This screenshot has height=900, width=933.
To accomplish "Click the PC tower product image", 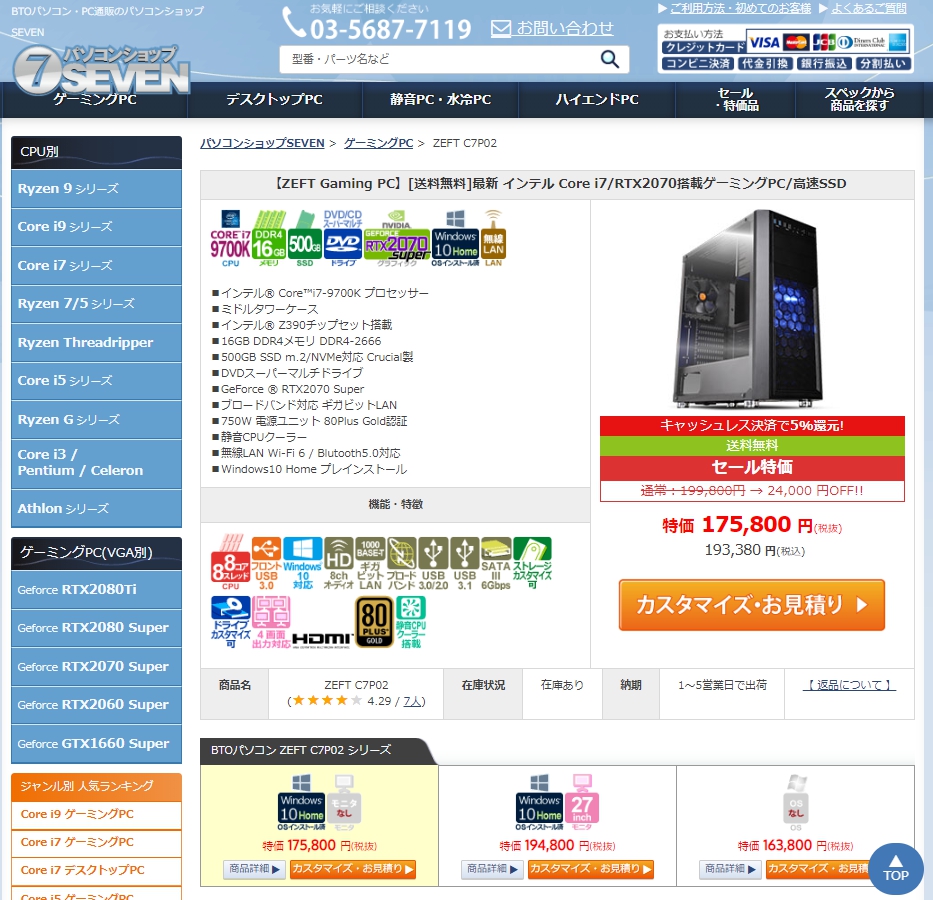I will 750,308.
